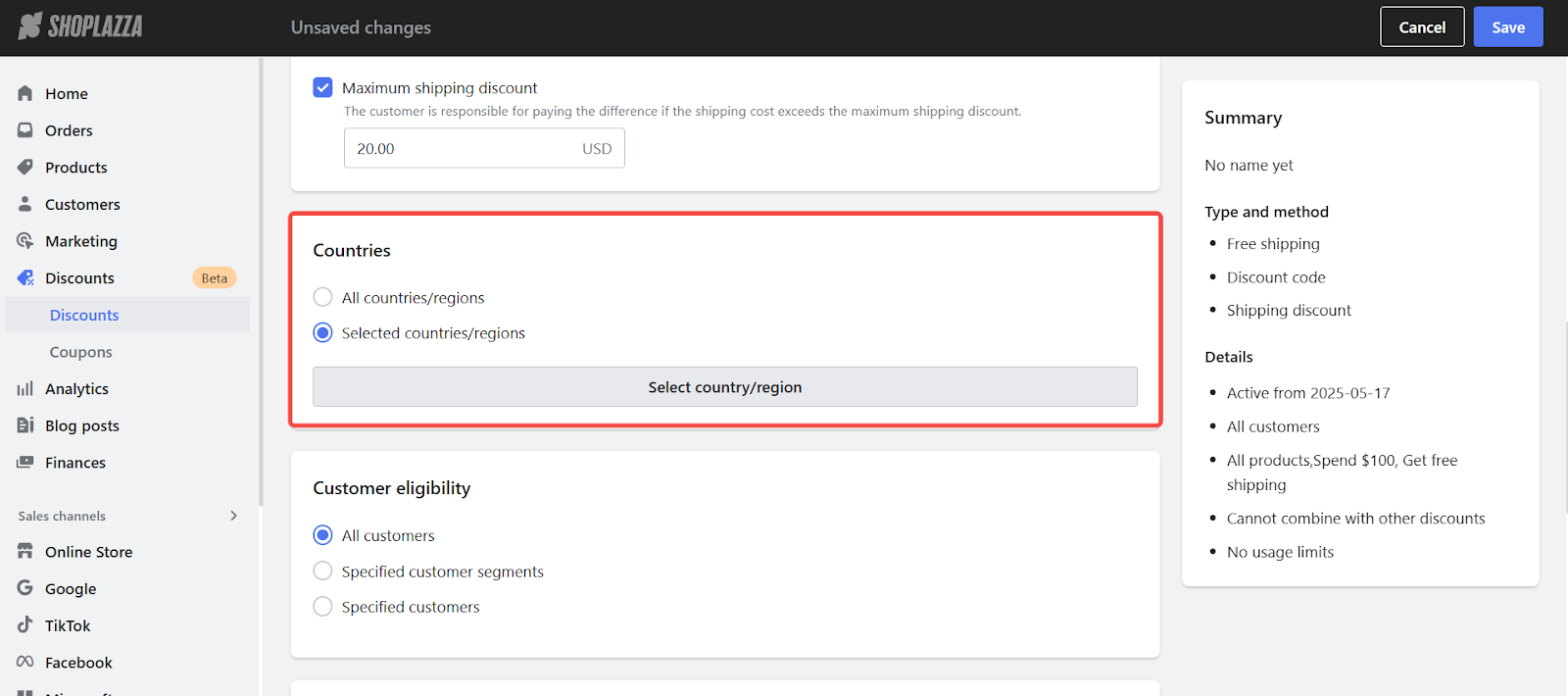Click the No name yet text
The image size is (1568, 696).
click(x=1249, y=166)
